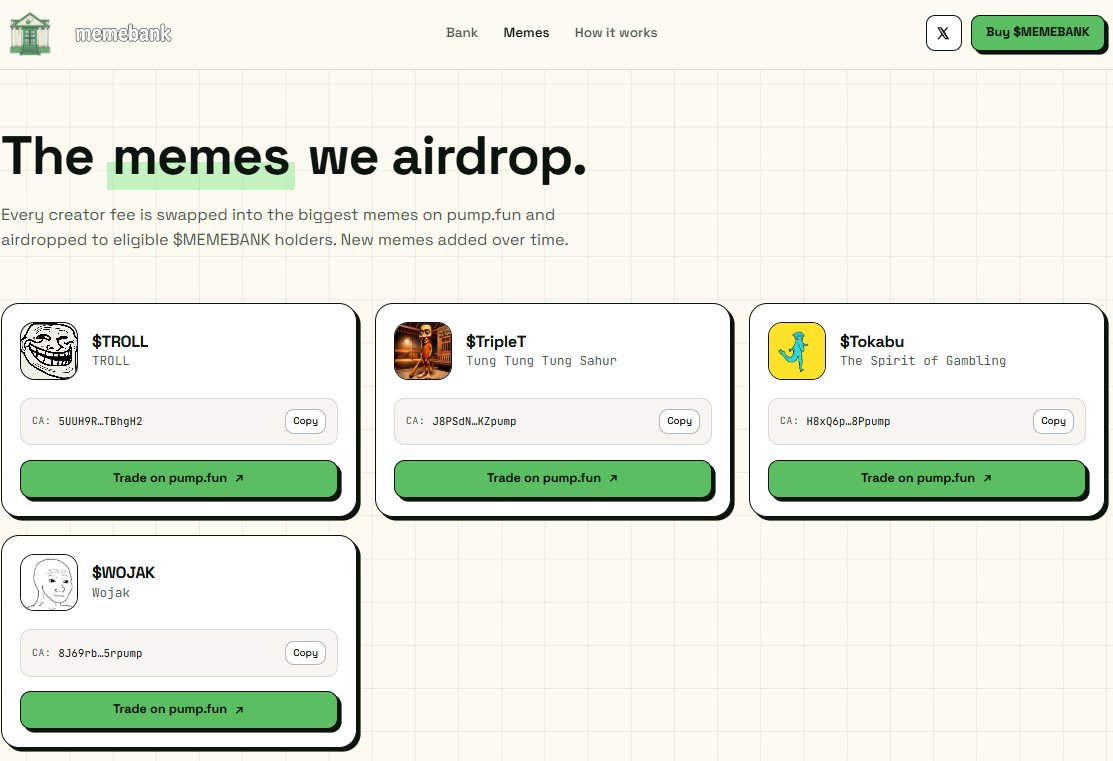Screen dimensions: 1113x761
Task: Click 'The Spirit of Gambling' subtitle
Action: tap(923, 361)
